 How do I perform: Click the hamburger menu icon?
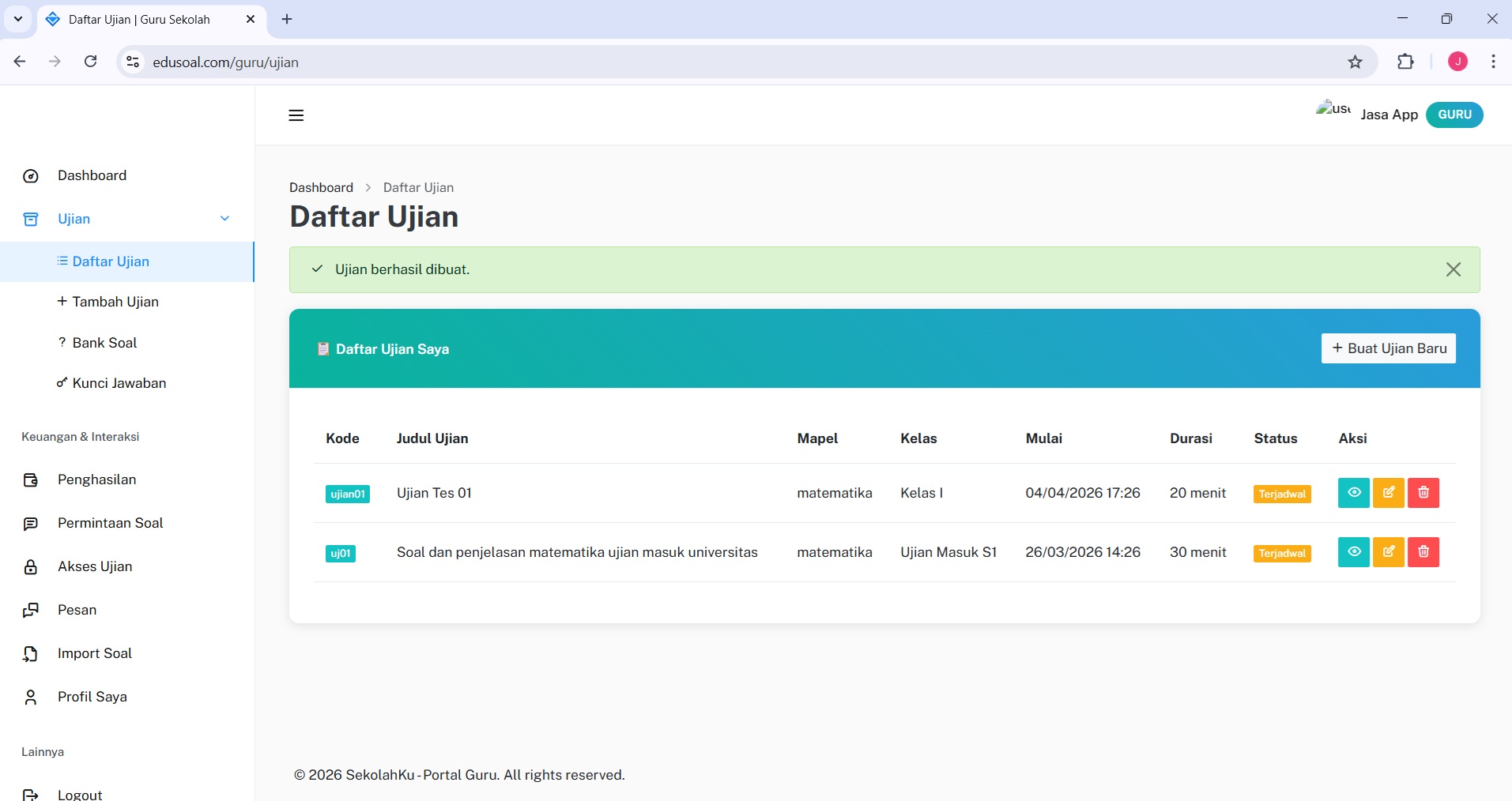[x=296, y=115]
